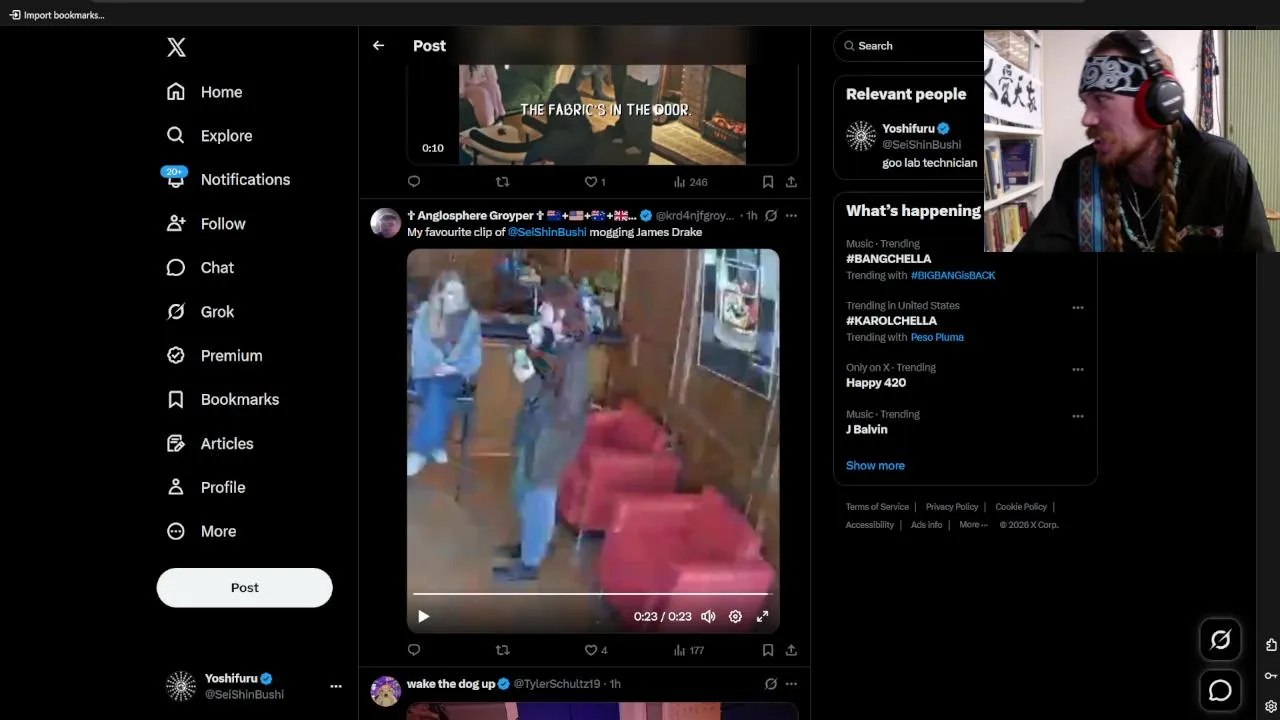This screenshot has height=720, width=1280.
Task: Bookmark the Anglosphere Groyper post
Action: coord(768,650)
